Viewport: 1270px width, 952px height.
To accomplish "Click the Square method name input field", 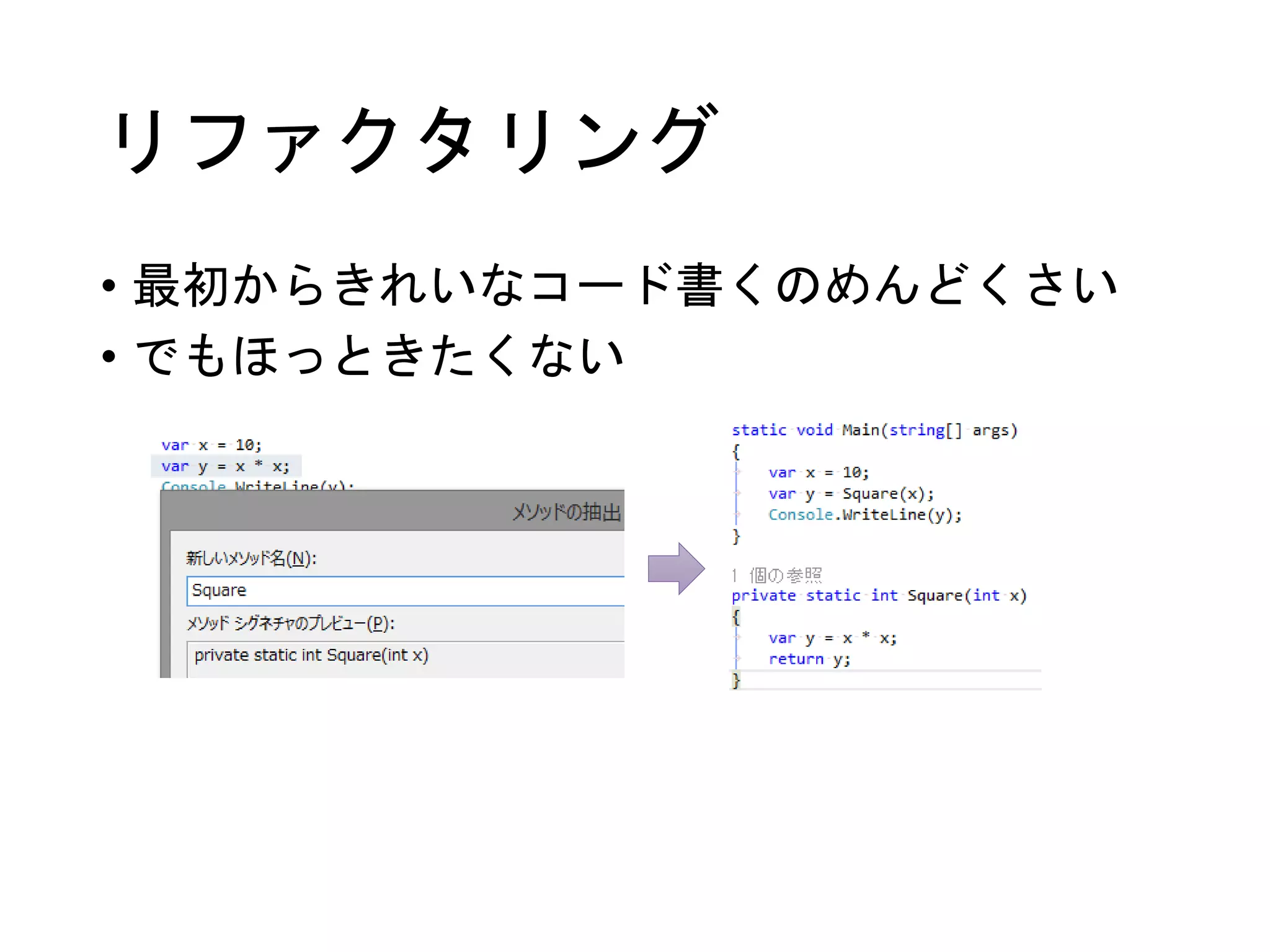I will [x=406, y=591].
